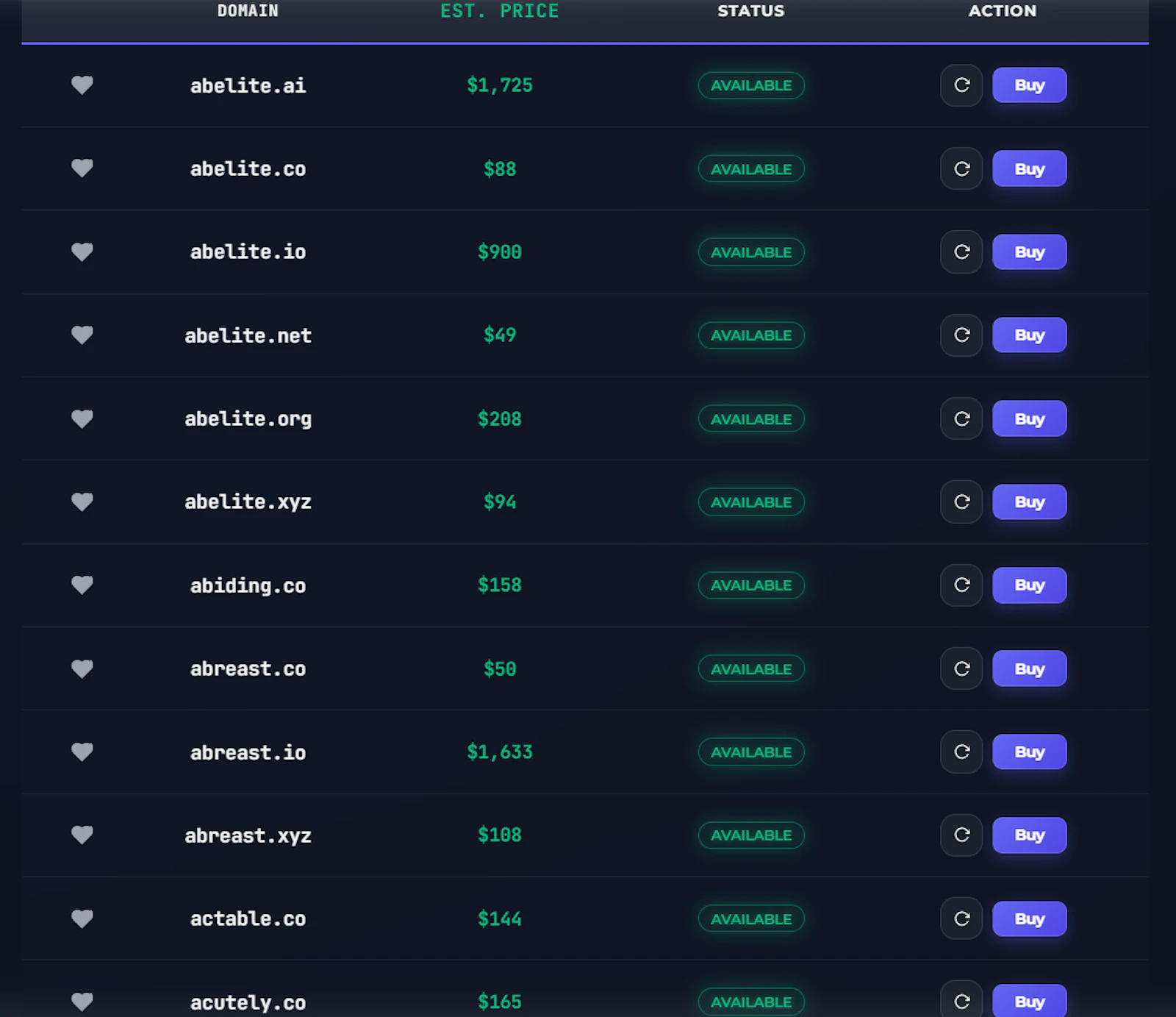Refresh availability of abelite.co

(x=961, y=168)
